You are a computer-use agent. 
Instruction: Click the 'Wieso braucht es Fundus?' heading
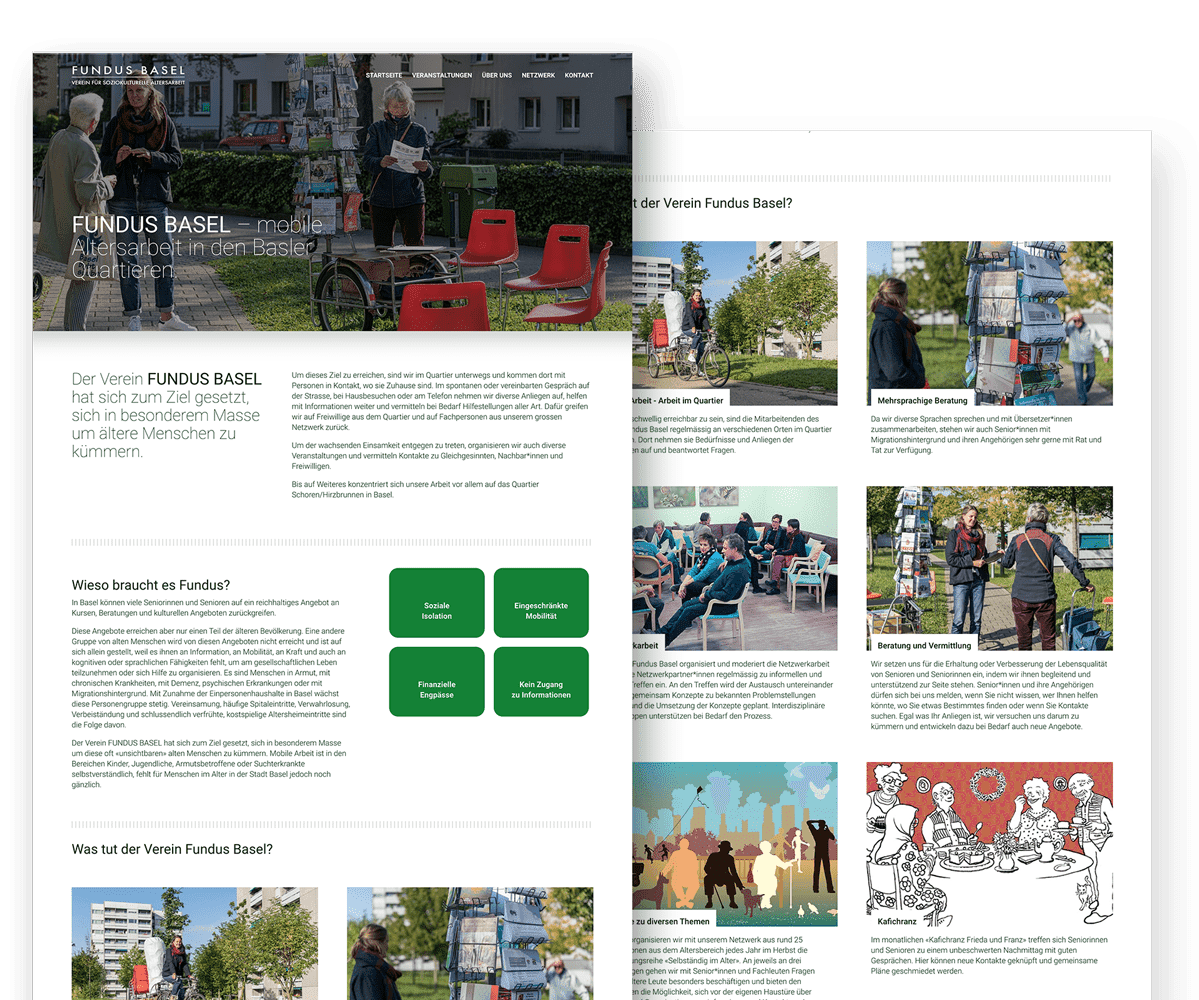[x=151, y=585]
